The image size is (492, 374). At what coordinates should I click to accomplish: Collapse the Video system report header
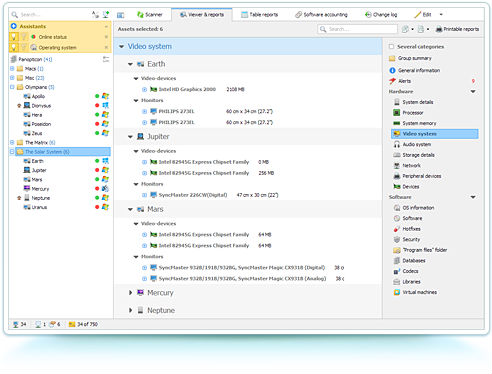tap(121, 47)
